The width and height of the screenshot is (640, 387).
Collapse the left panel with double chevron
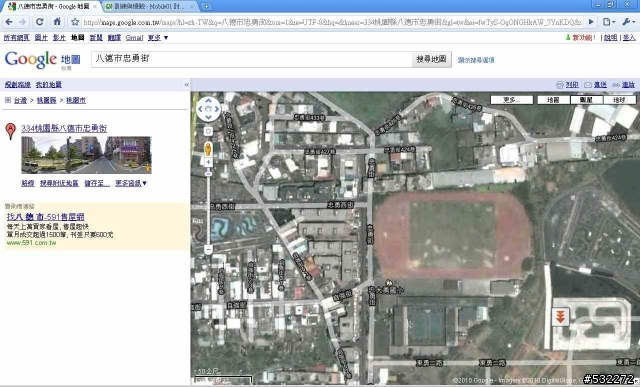pyautogui.click(x=187, y=85)
